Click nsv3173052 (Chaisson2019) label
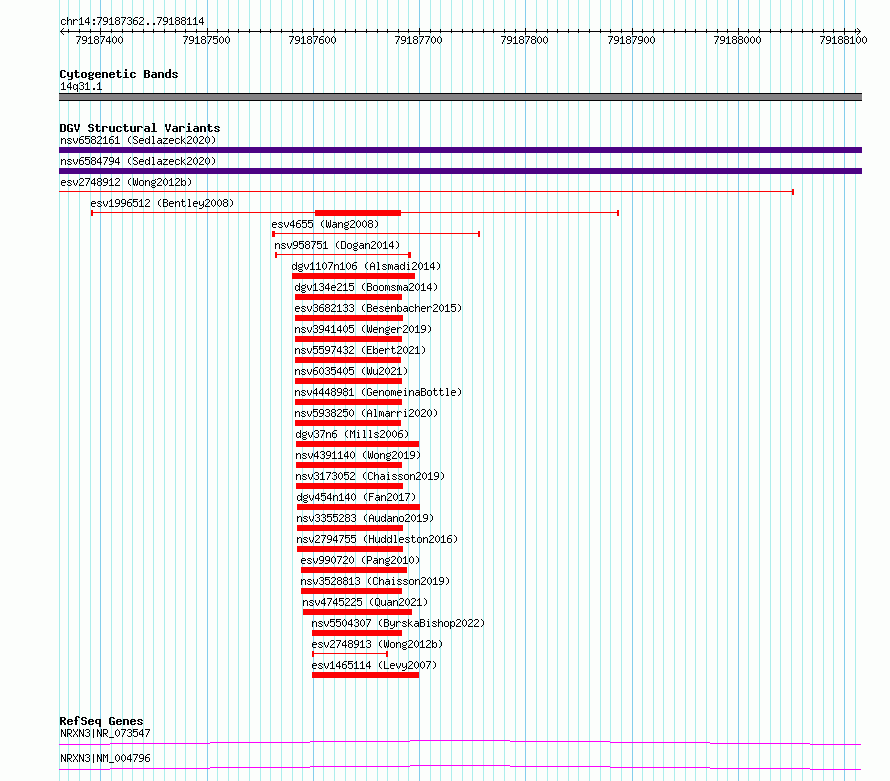The image size is (890, 781). pos(370,476)
